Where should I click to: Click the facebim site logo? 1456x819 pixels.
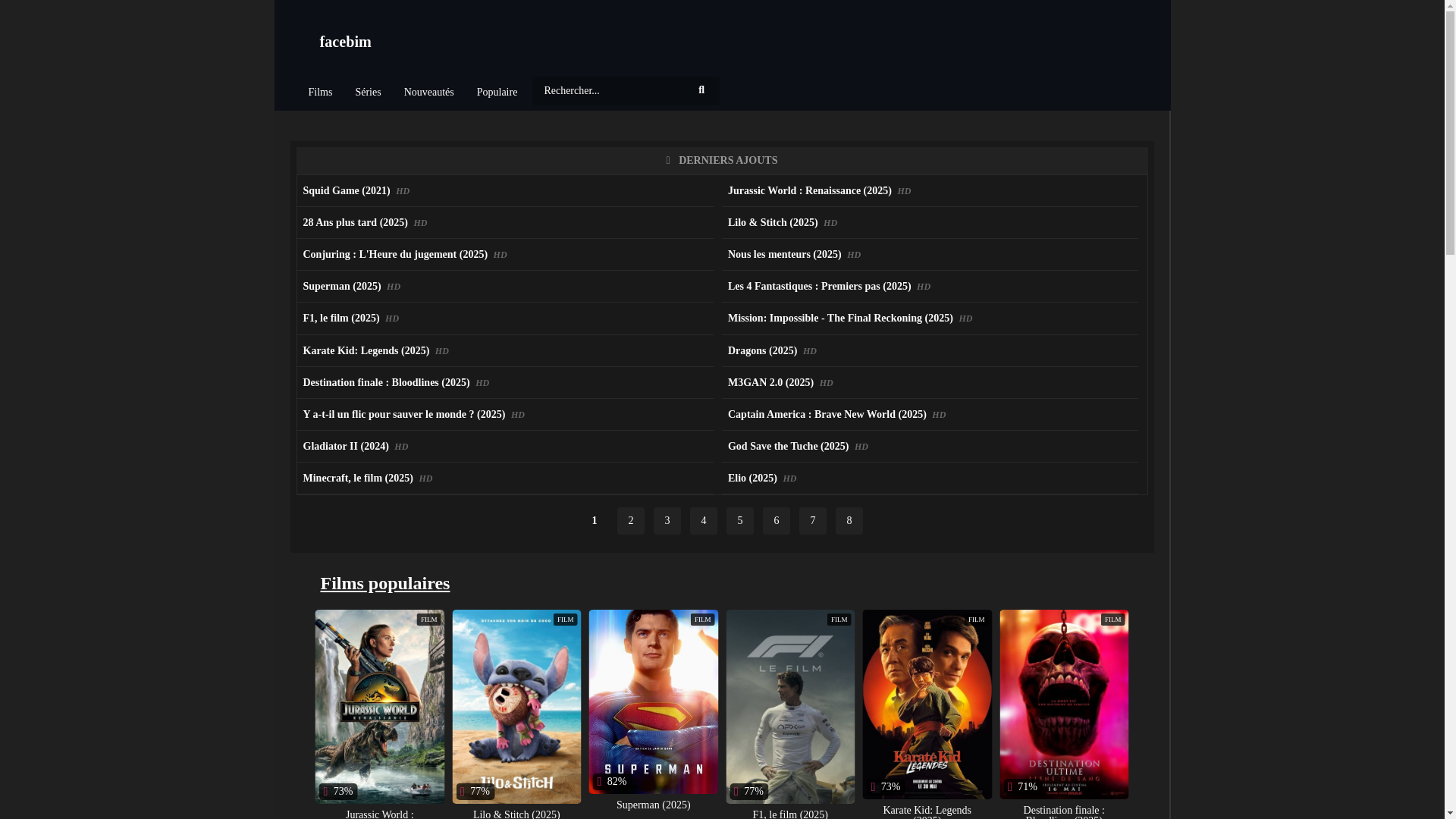pos(345,42)
